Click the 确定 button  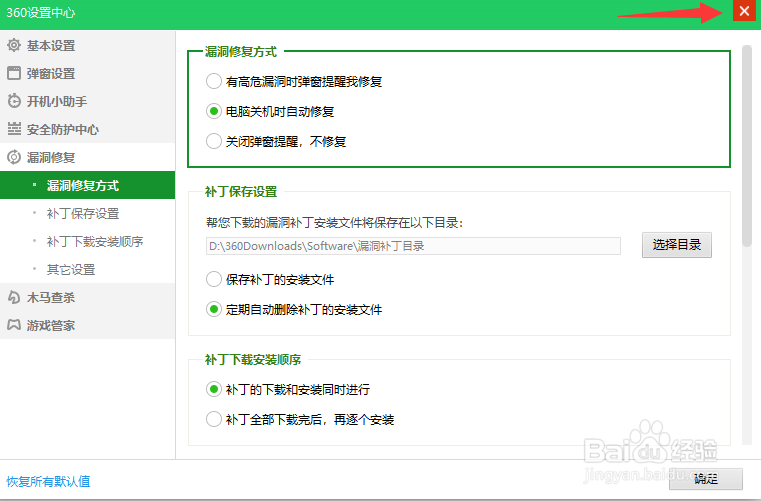[706, 479]
